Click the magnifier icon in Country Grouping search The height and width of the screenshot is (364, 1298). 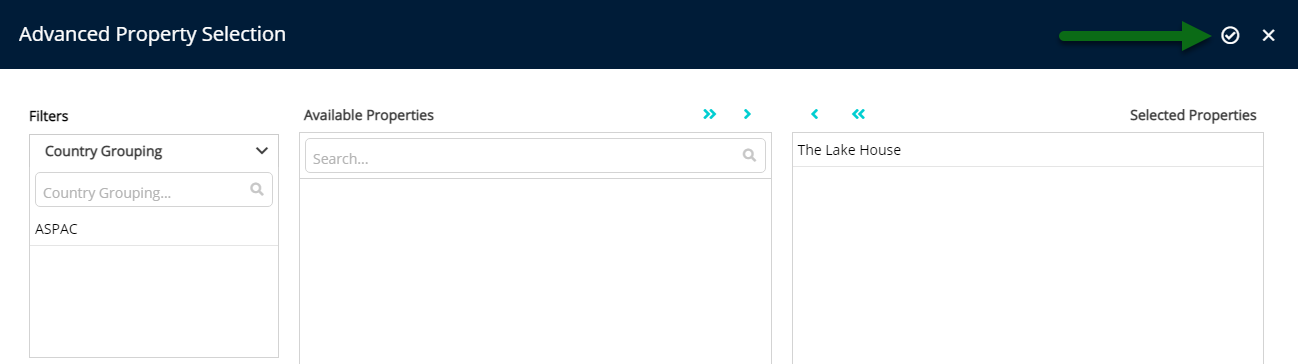[257, 189]
